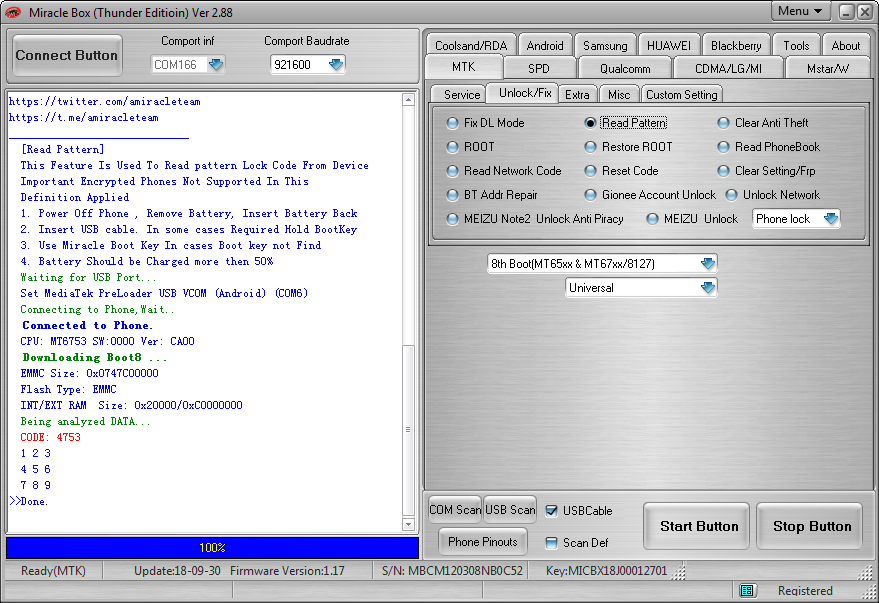The width and height of the screenshot is (879, 603).
Task: Open the Menu dropdown in title bar
Action: click(800, 11)
